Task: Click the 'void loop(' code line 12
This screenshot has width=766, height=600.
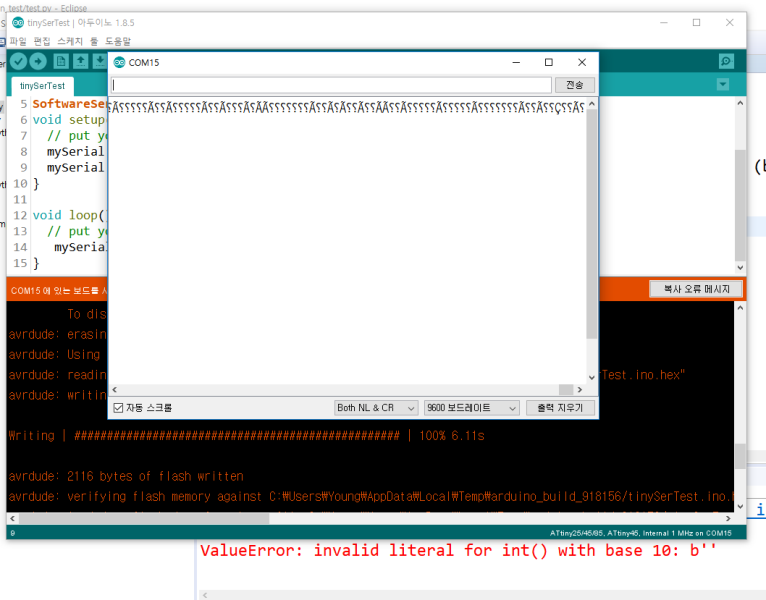Action: (x=69, y=215)
